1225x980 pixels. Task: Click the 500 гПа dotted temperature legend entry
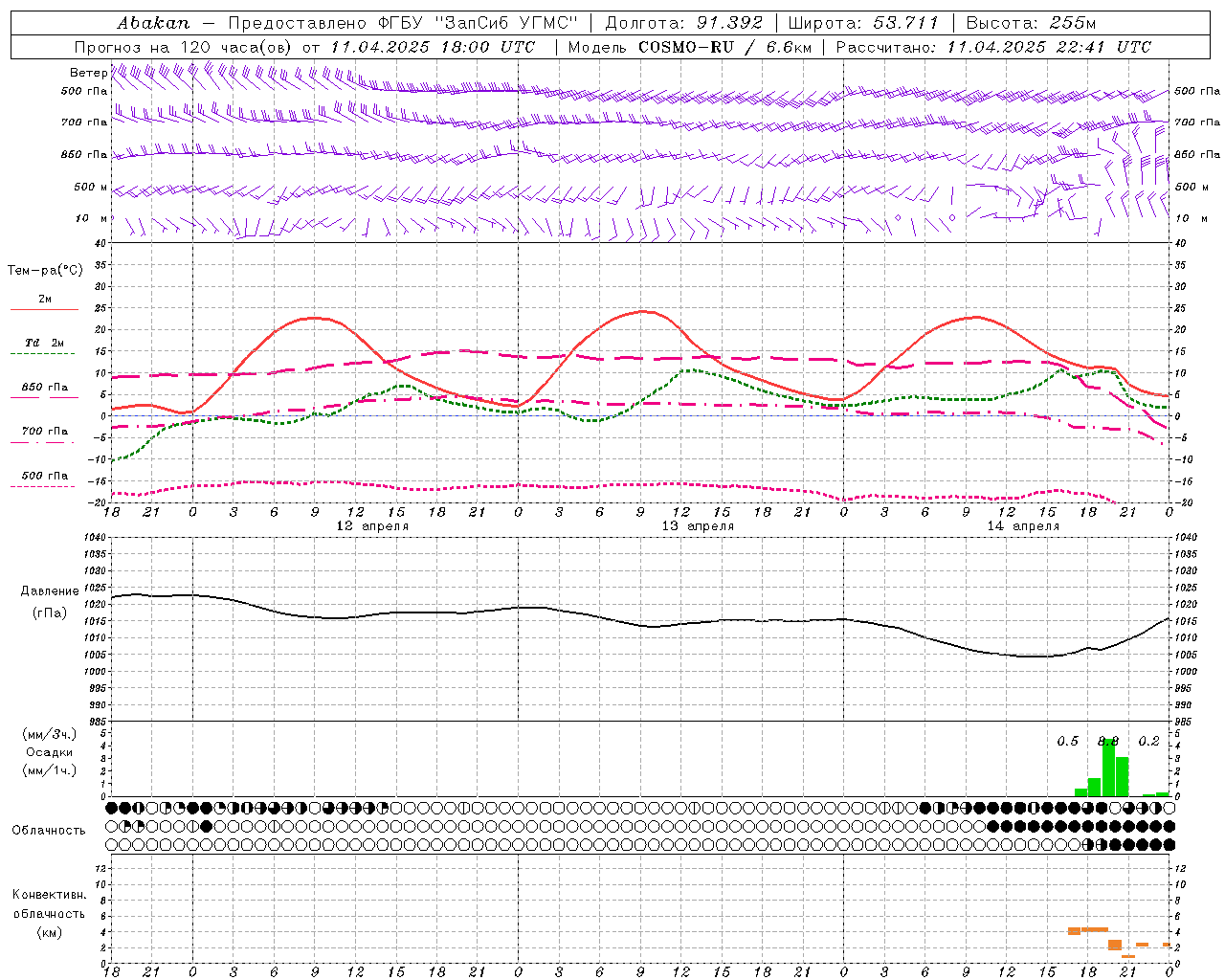click(x=44, y=476)
